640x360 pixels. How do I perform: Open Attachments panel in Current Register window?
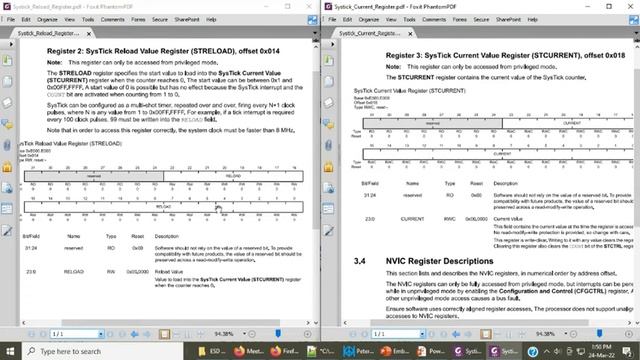click(x=329, y=145)
